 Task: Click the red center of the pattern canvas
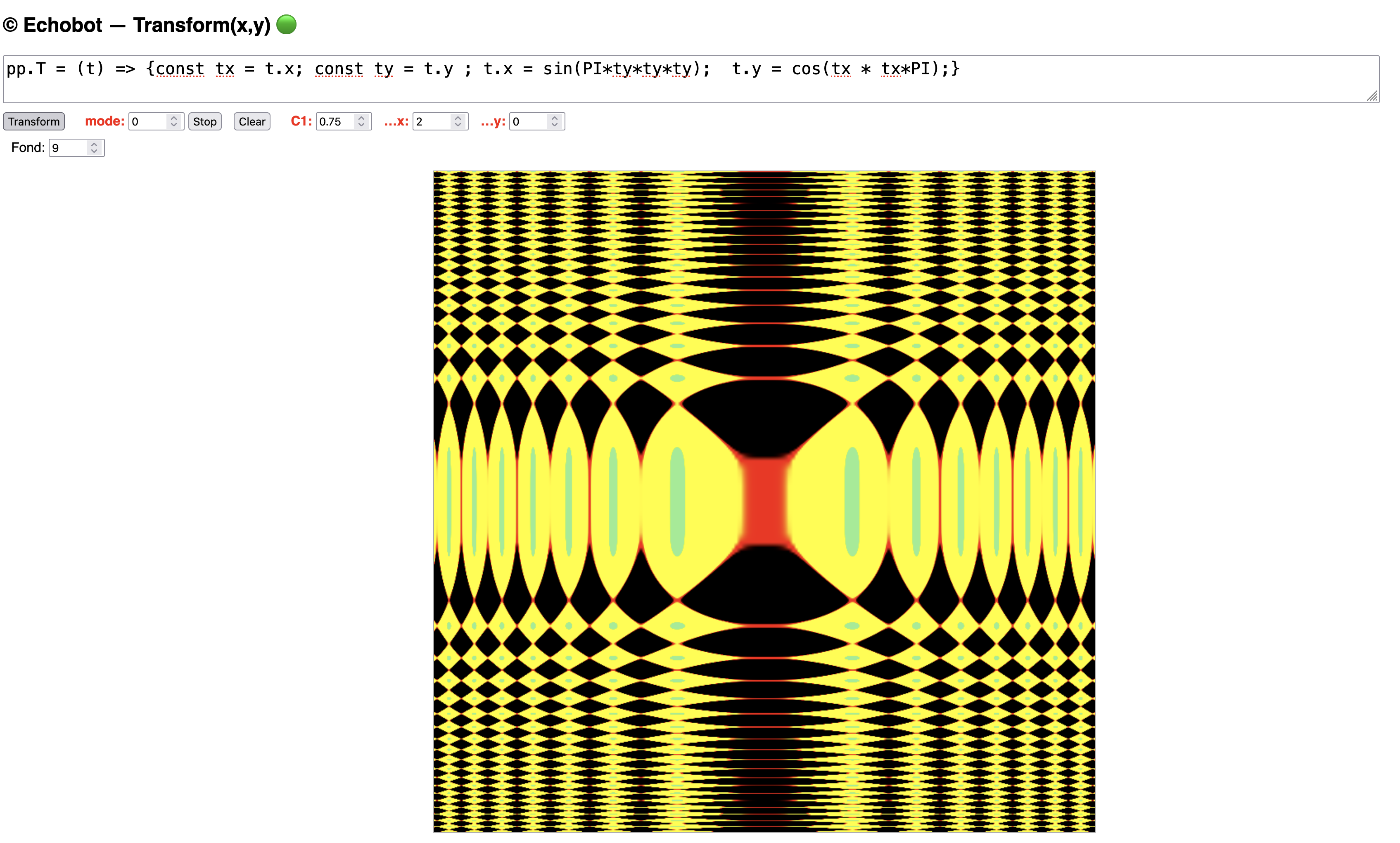[765, 501]
